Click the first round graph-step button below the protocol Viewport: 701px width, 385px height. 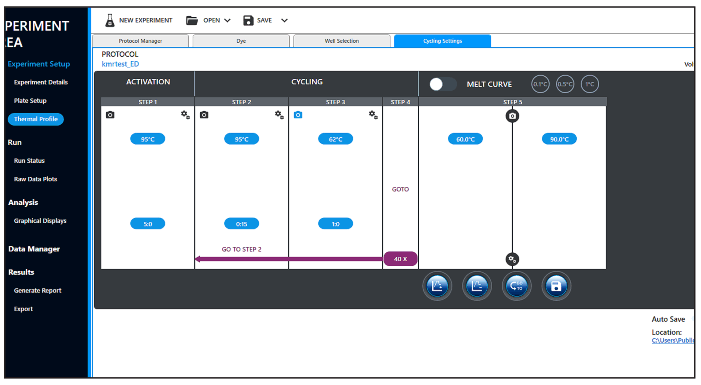[437, 286]
